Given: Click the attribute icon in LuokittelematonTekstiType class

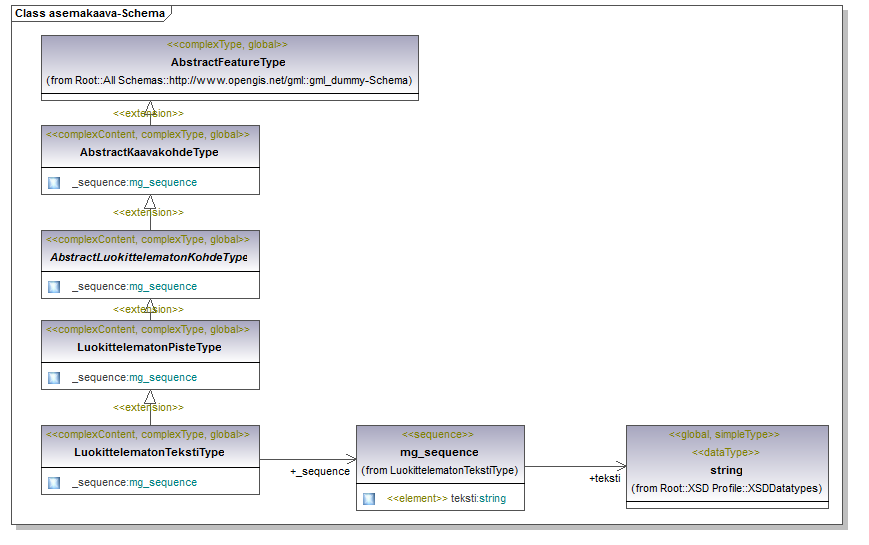Looking at the screenshot, I should click(54, 483).
